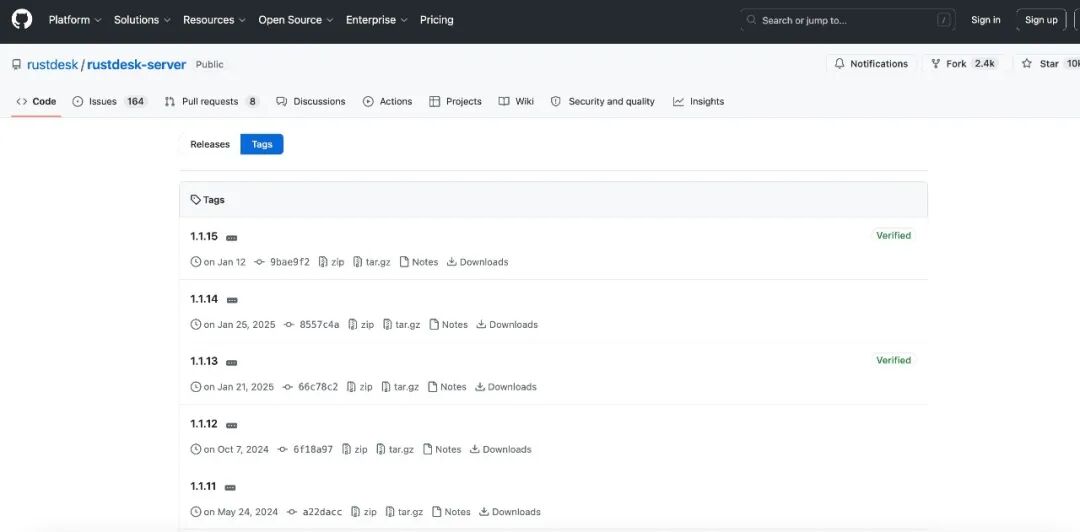This screenshot has width=1080, height=532.
Task: Focus the Search or jump to field
Action: click(x=848, y=21)
